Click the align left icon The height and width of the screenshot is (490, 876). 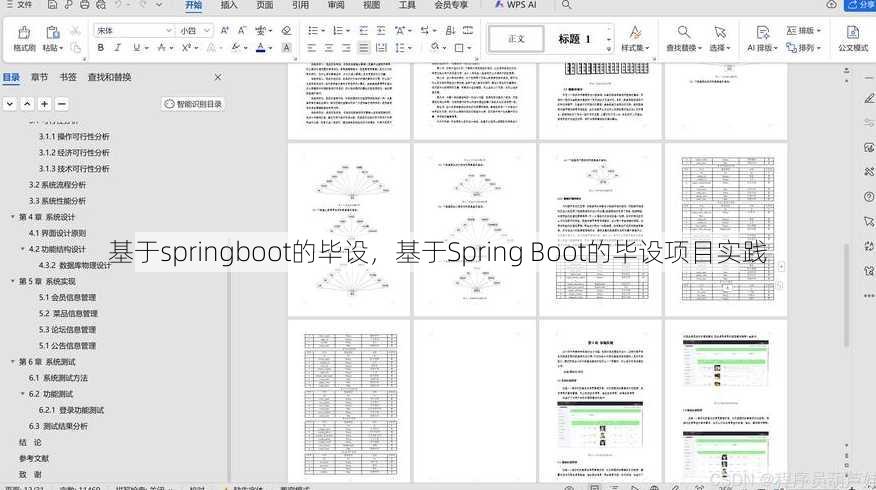point(312,48)
